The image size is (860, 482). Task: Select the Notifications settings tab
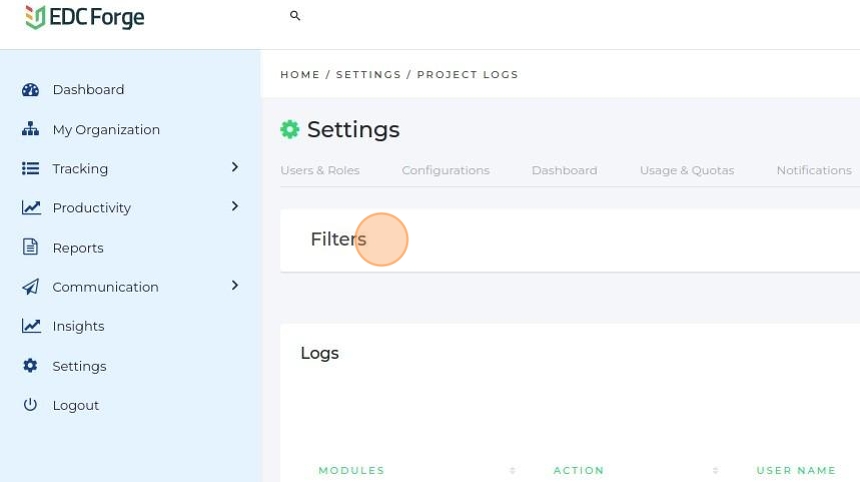[814, 170]
